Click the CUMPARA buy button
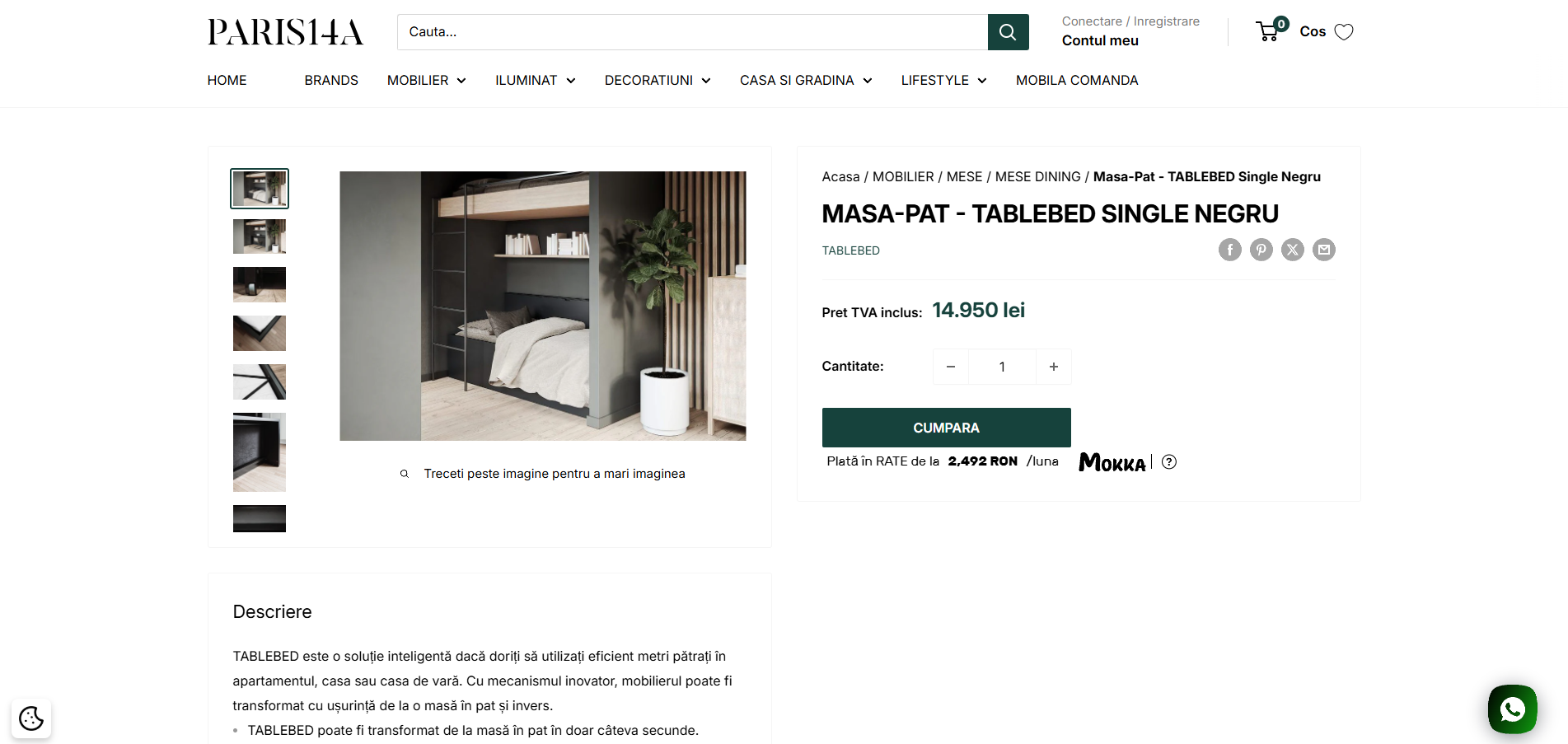1568x744 pixels. coord(947,428)
